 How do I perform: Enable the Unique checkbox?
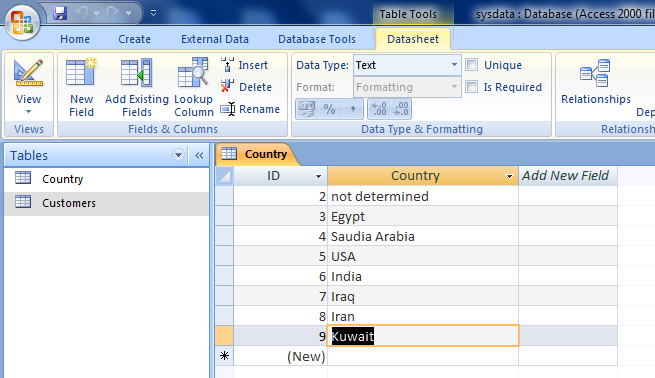click(472, 64)
